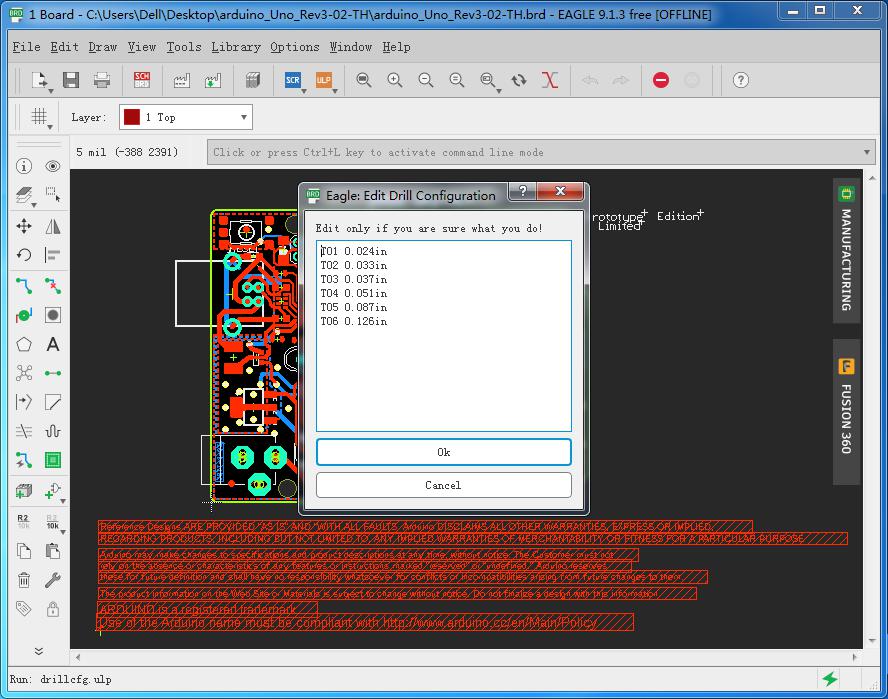Screen dimensions: 888x699
Task: Select the Rotate tool icon
Action: click(x=24, y=255)
